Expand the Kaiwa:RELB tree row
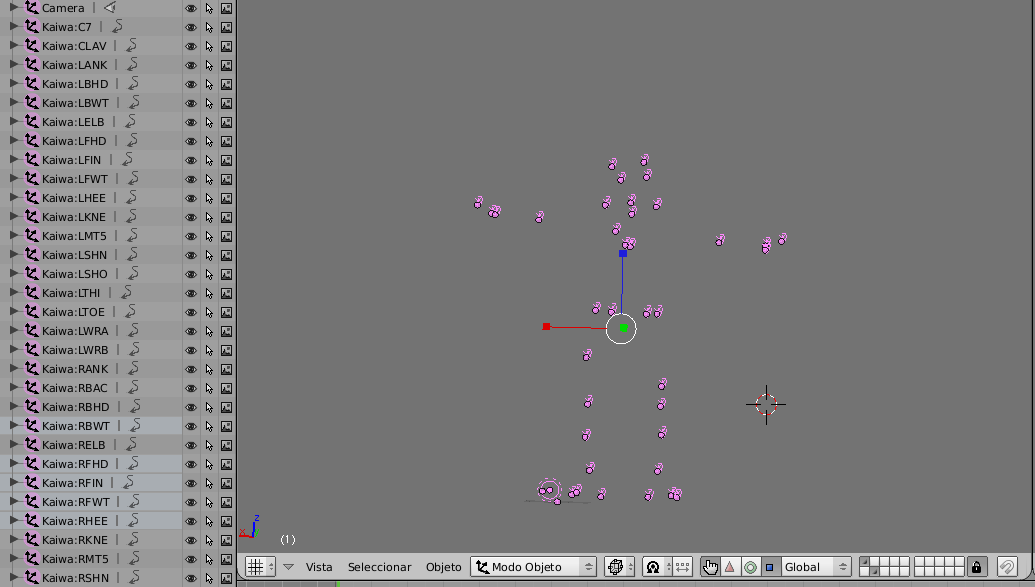Image resolution: width=1035 pixels, height=587 pixels. point(13,444)
